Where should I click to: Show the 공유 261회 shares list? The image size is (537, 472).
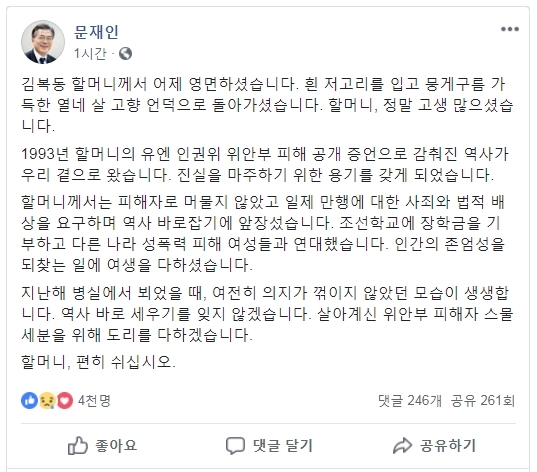[483, 400]
